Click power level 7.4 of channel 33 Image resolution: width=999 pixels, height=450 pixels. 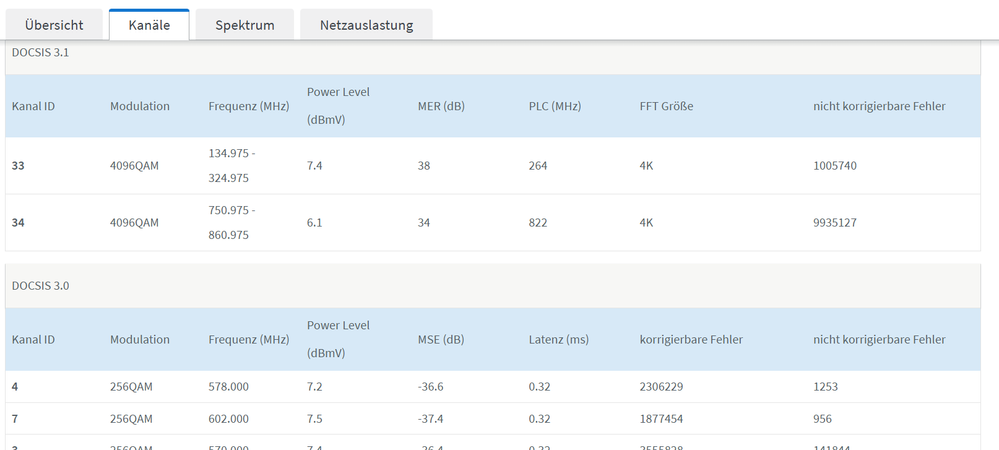click(314, 166)
